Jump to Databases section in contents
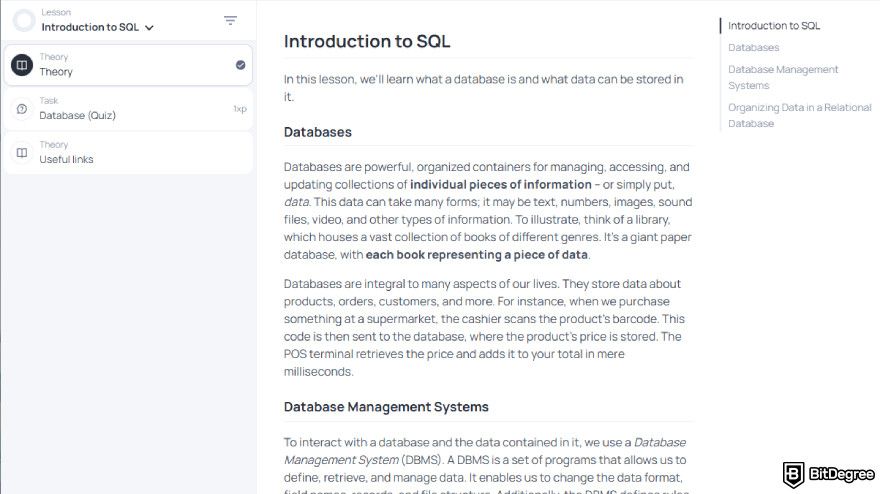The height and width of the screenshot is (494, 880). (x=753, y=48)
